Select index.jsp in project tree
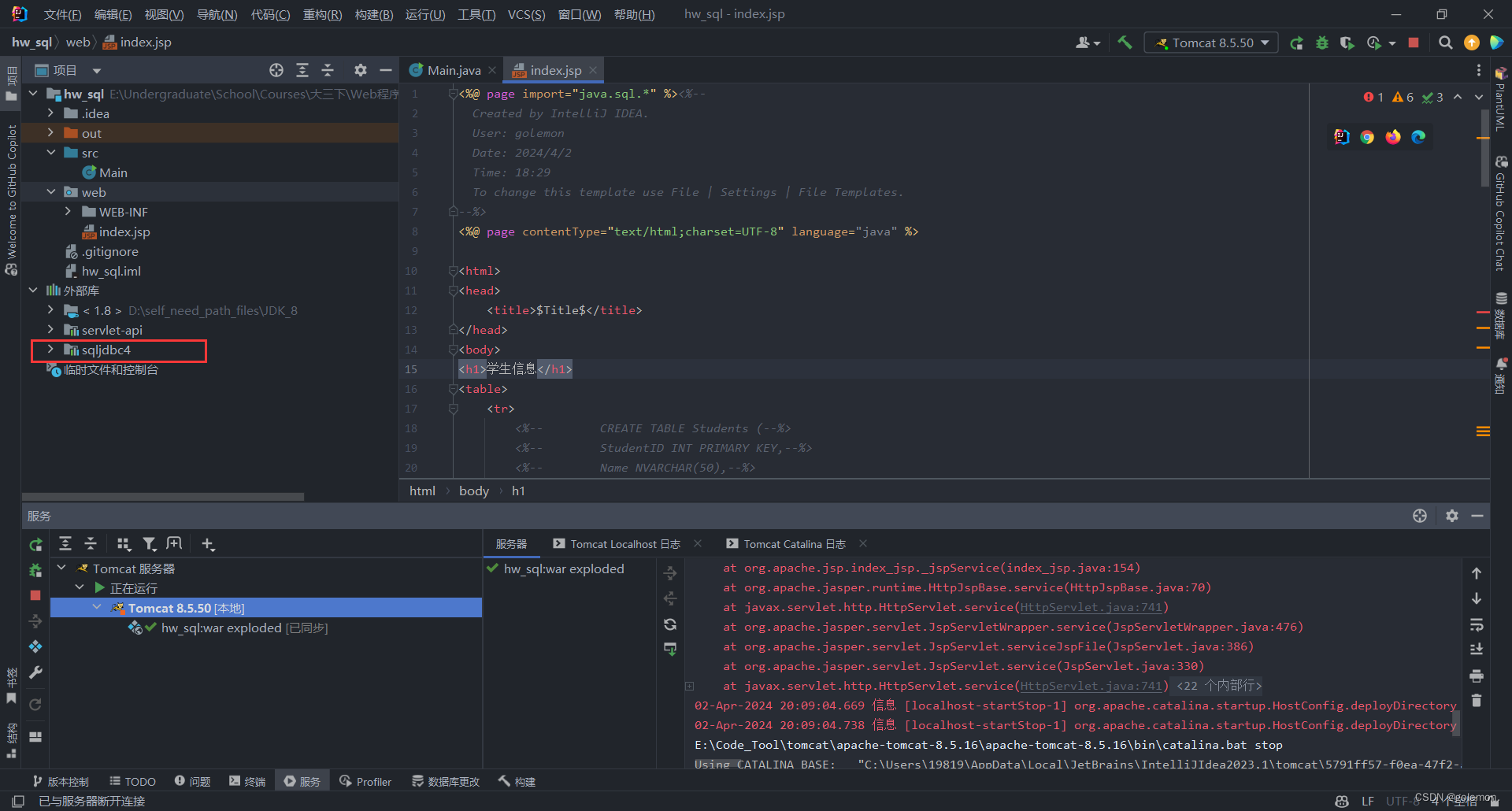The height and width of the screenshot is (811, 1512). point(124,231)
